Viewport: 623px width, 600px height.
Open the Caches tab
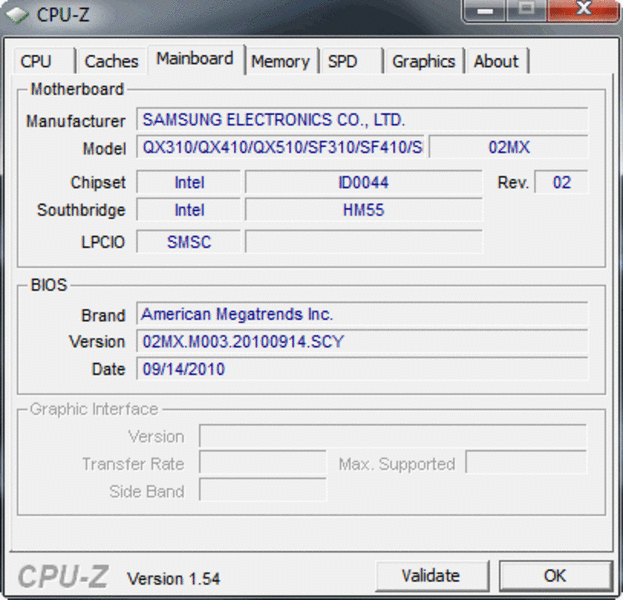[x=112, y=61]
